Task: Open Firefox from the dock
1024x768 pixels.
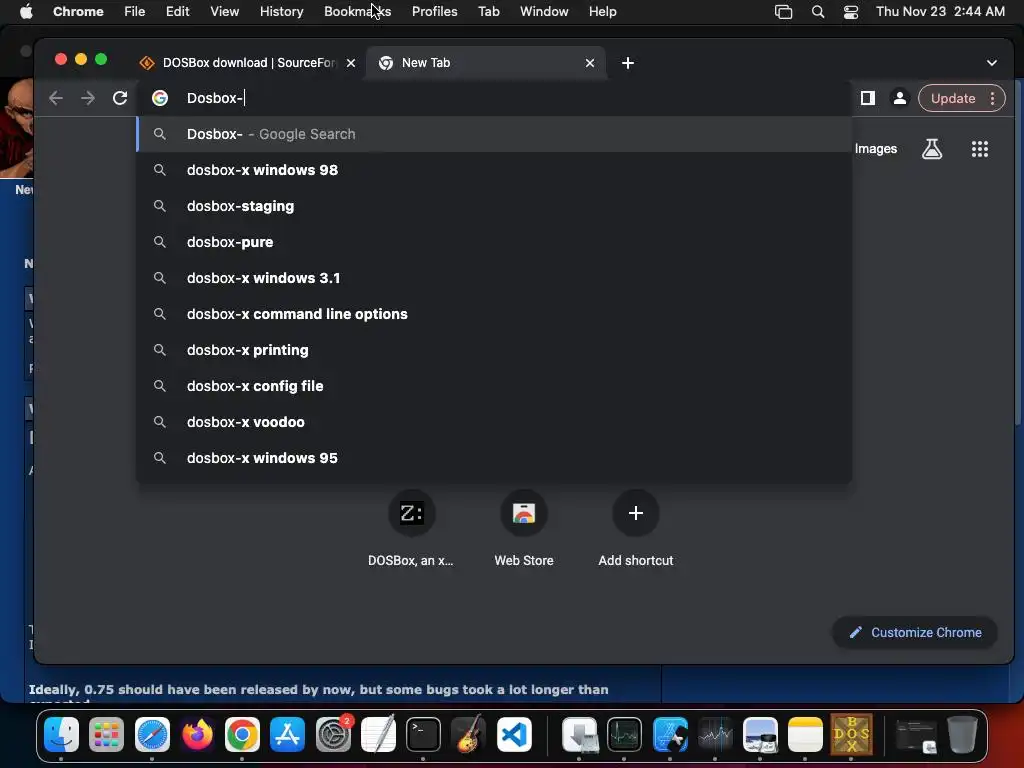Action: pos(197,734)
